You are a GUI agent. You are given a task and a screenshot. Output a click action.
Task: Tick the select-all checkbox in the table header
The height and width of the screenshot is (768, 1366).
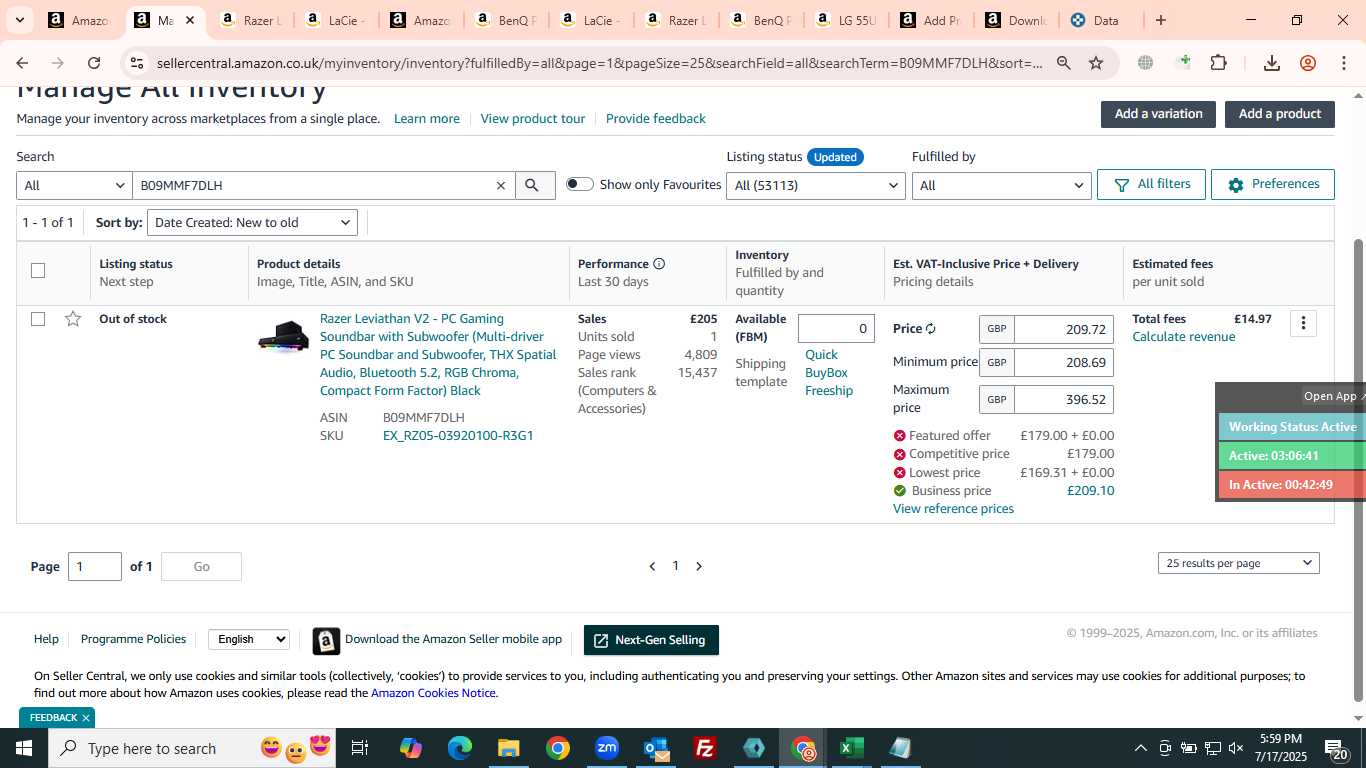38,270
